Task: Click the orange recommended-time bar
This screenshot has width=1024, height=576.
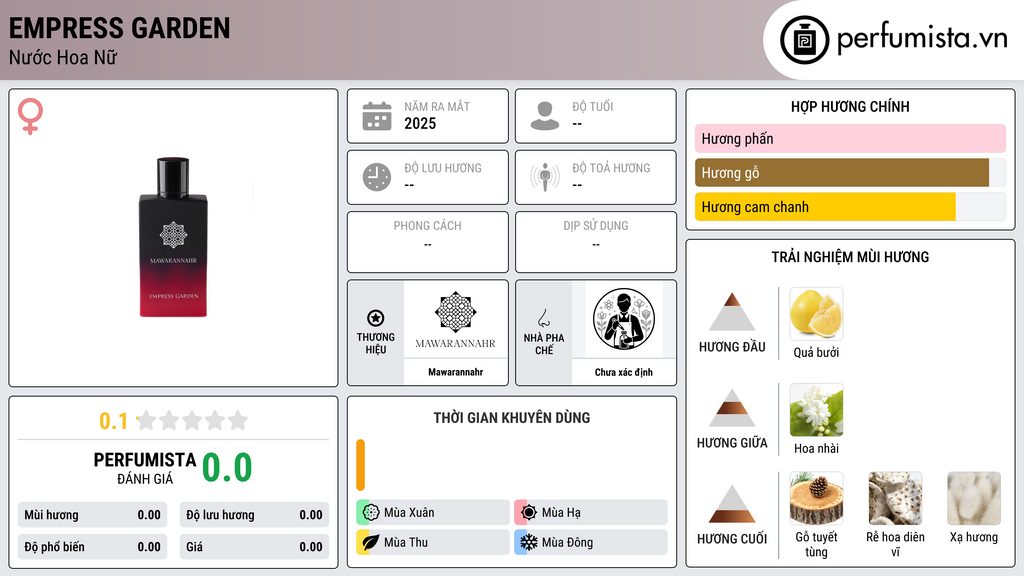Action: coord(360,464)
